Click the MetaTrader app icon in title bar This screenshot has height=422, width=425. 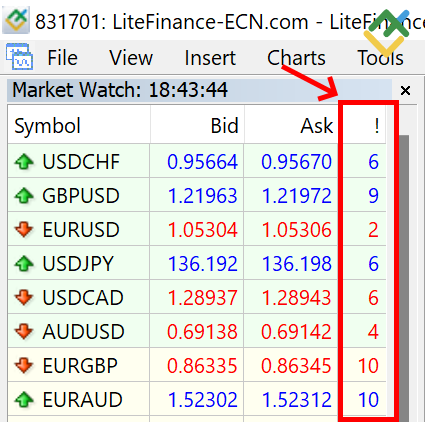[16, 21]
